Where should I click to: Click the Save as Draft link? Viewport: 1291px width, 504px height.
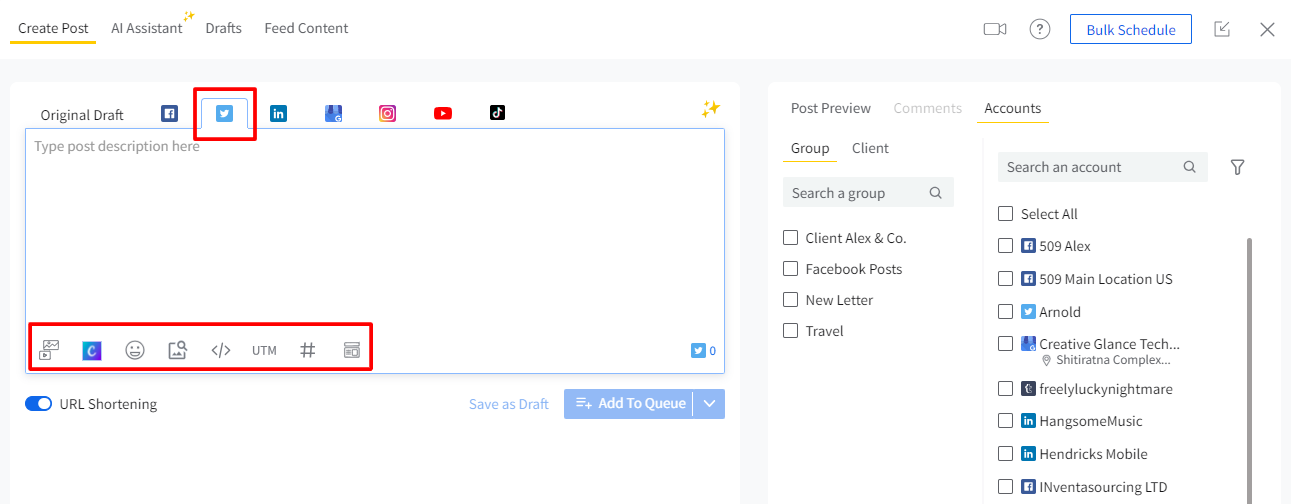click(508, 404)
